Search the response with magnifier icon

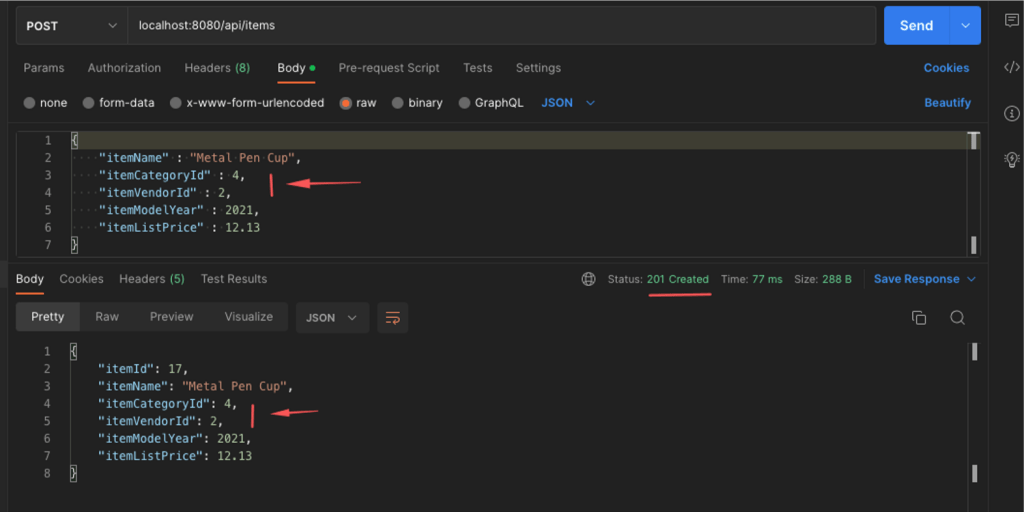[x=957, y=318]
